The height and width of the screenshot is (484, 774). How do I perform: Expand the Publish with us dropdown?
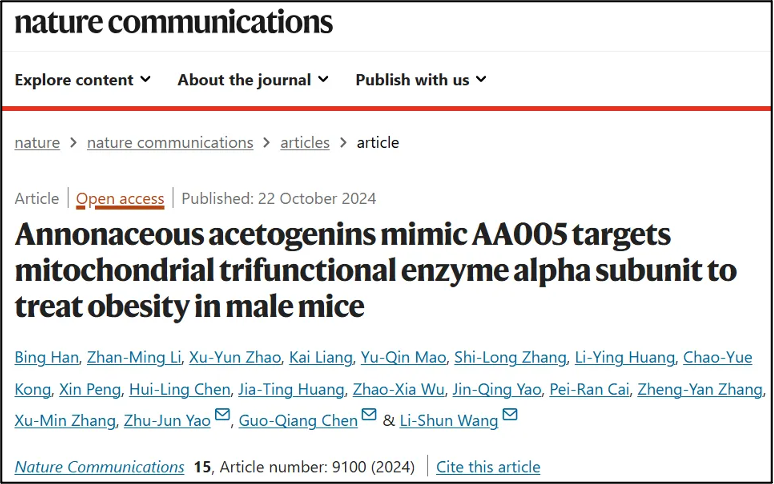tap(421, 80)
